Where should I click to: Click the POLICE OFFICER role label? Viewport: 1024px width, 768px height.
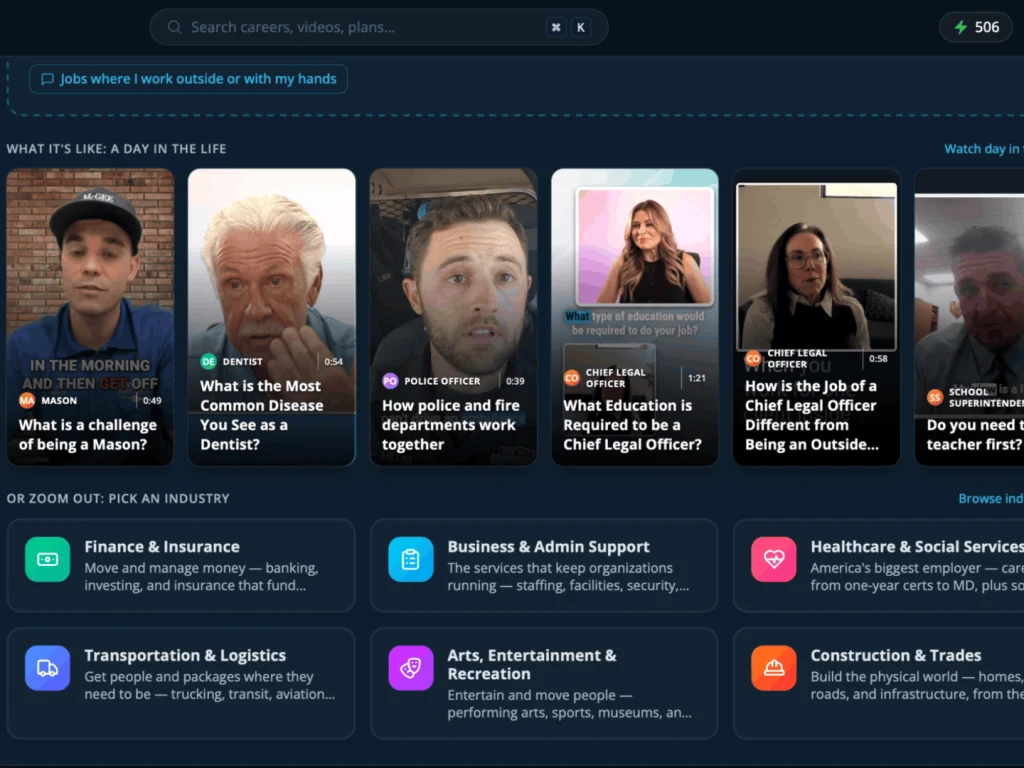point(442,381)
